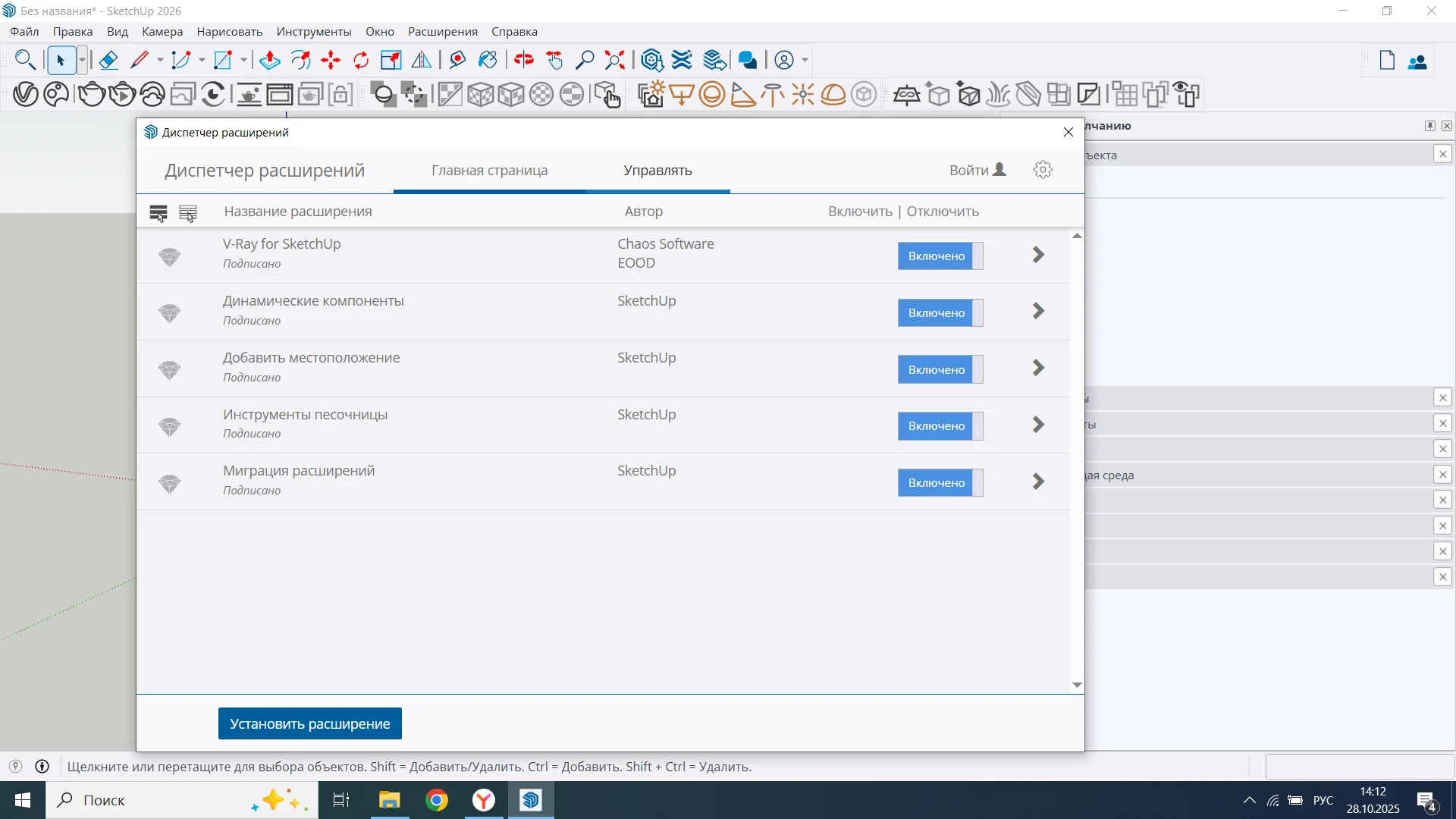Activate the Orbit camera tool
The height and width of the screenshot is (819, 1456).
click(523, 60)
